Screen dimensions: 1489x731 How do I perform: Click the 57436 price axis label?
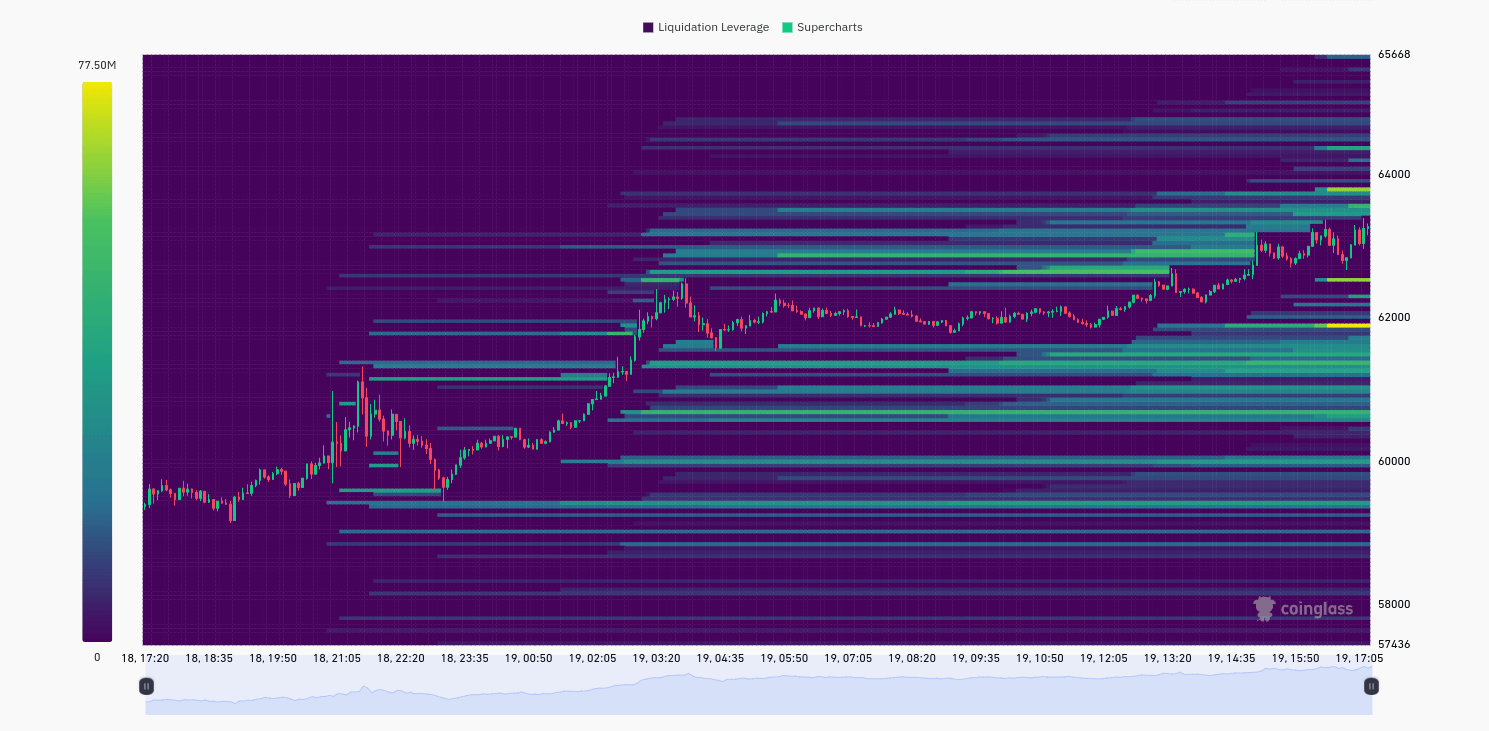click(x=1394, y=644)
